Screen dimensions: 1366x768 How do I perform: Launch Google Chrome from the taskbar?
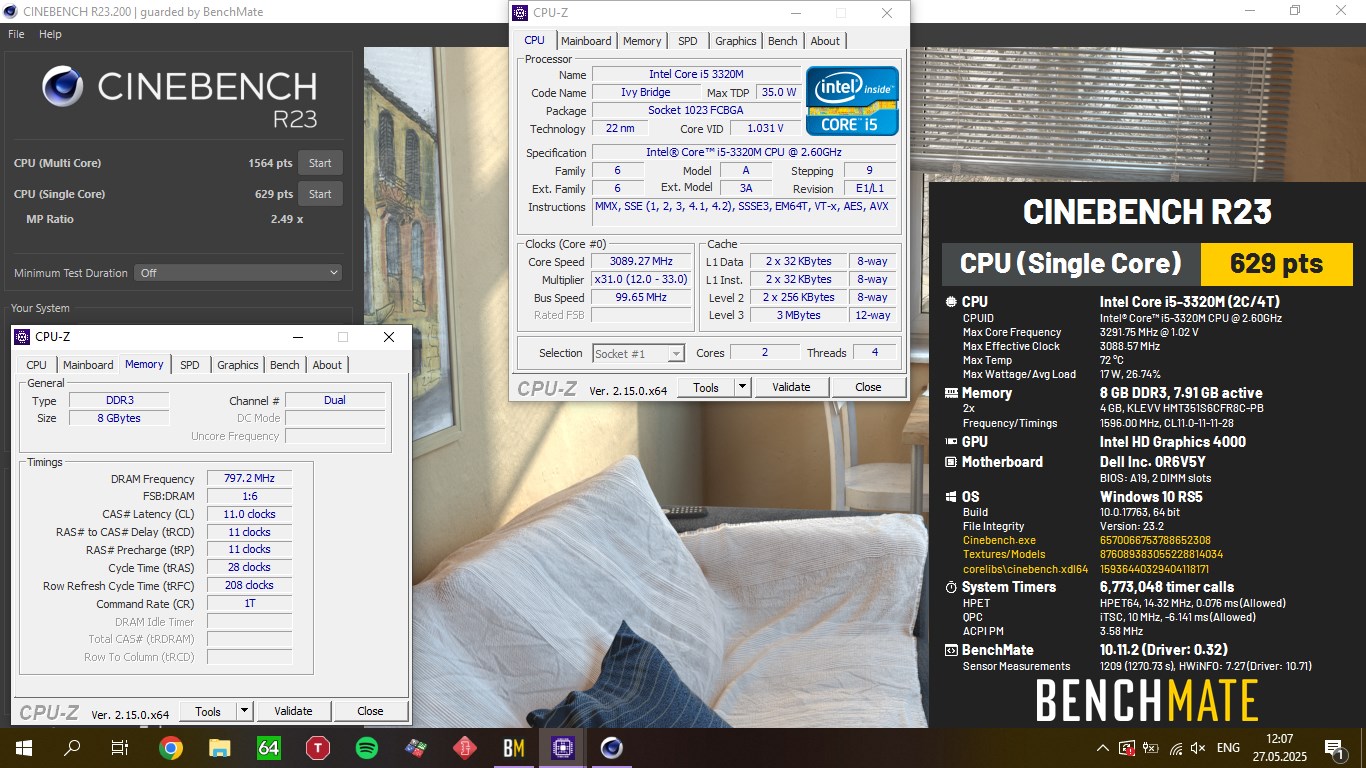click(170, 747)
